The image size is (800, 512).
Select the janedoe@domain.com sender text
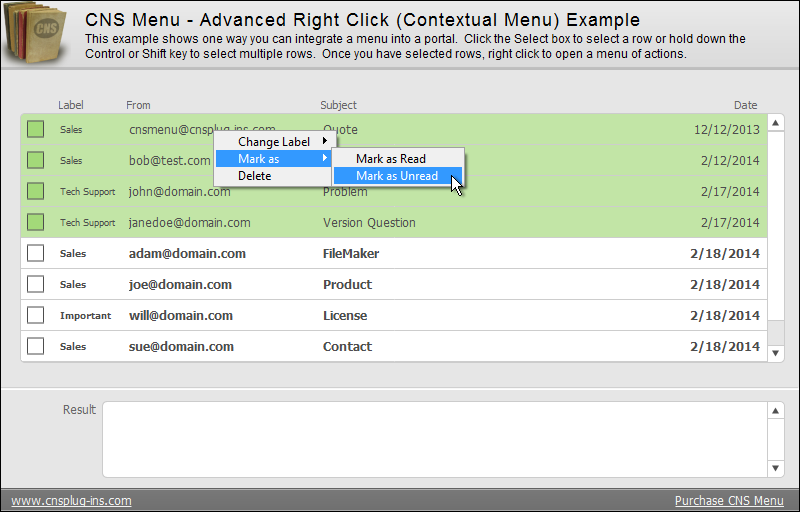pos(189,222)
